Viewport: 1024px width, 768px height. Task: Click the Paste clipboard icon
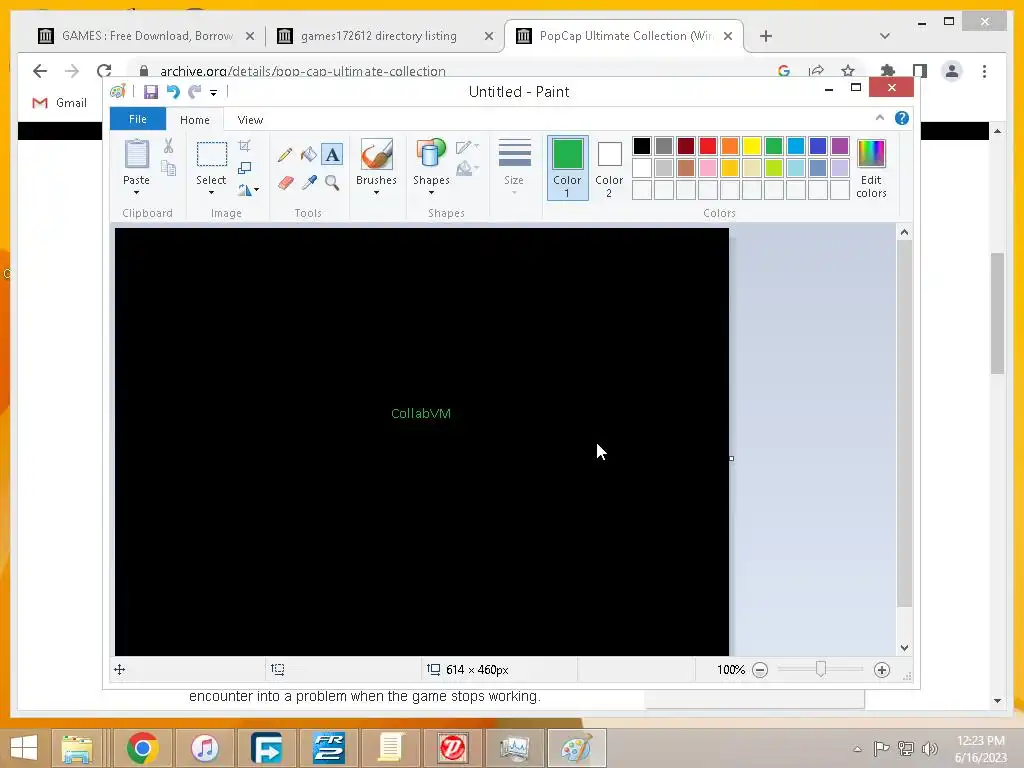click(136, 155)
